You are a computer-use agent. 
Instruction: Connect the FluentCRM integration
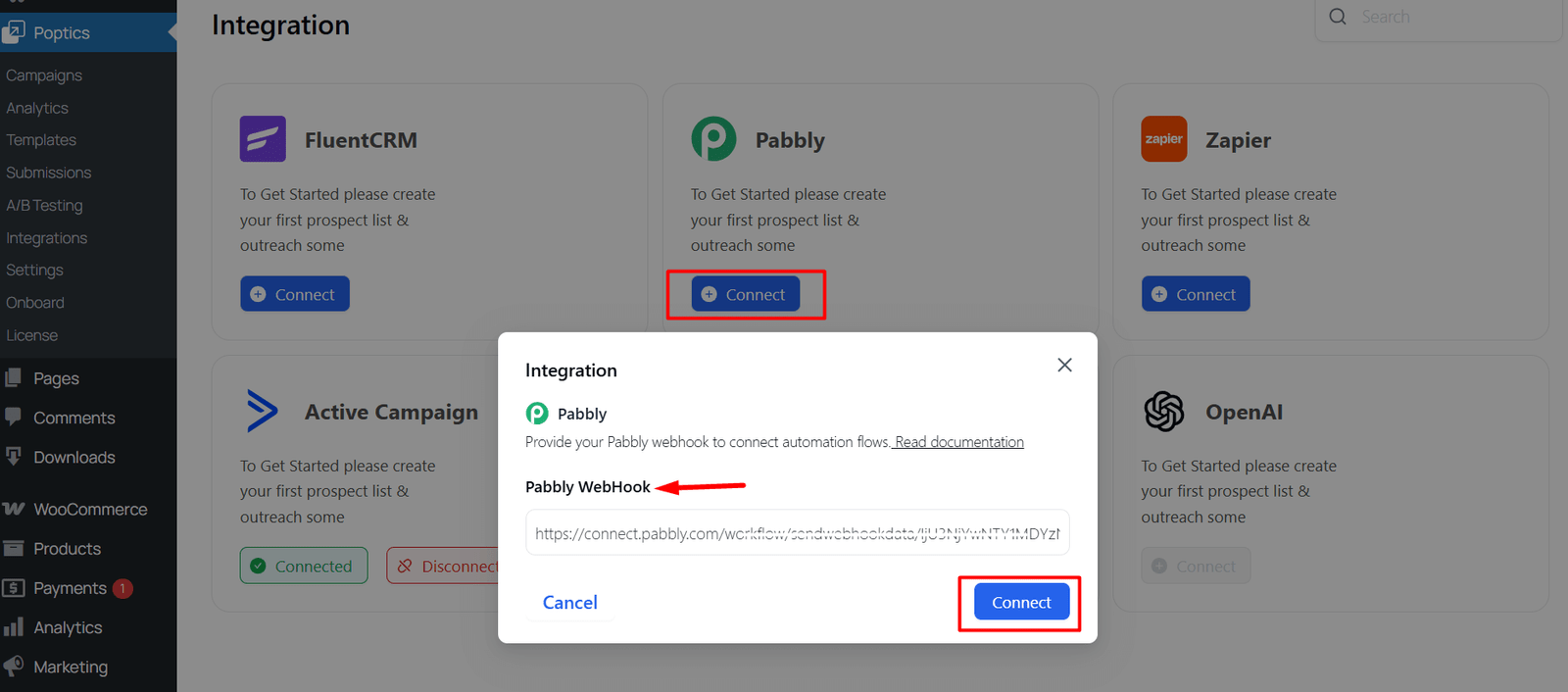point(294,294)
